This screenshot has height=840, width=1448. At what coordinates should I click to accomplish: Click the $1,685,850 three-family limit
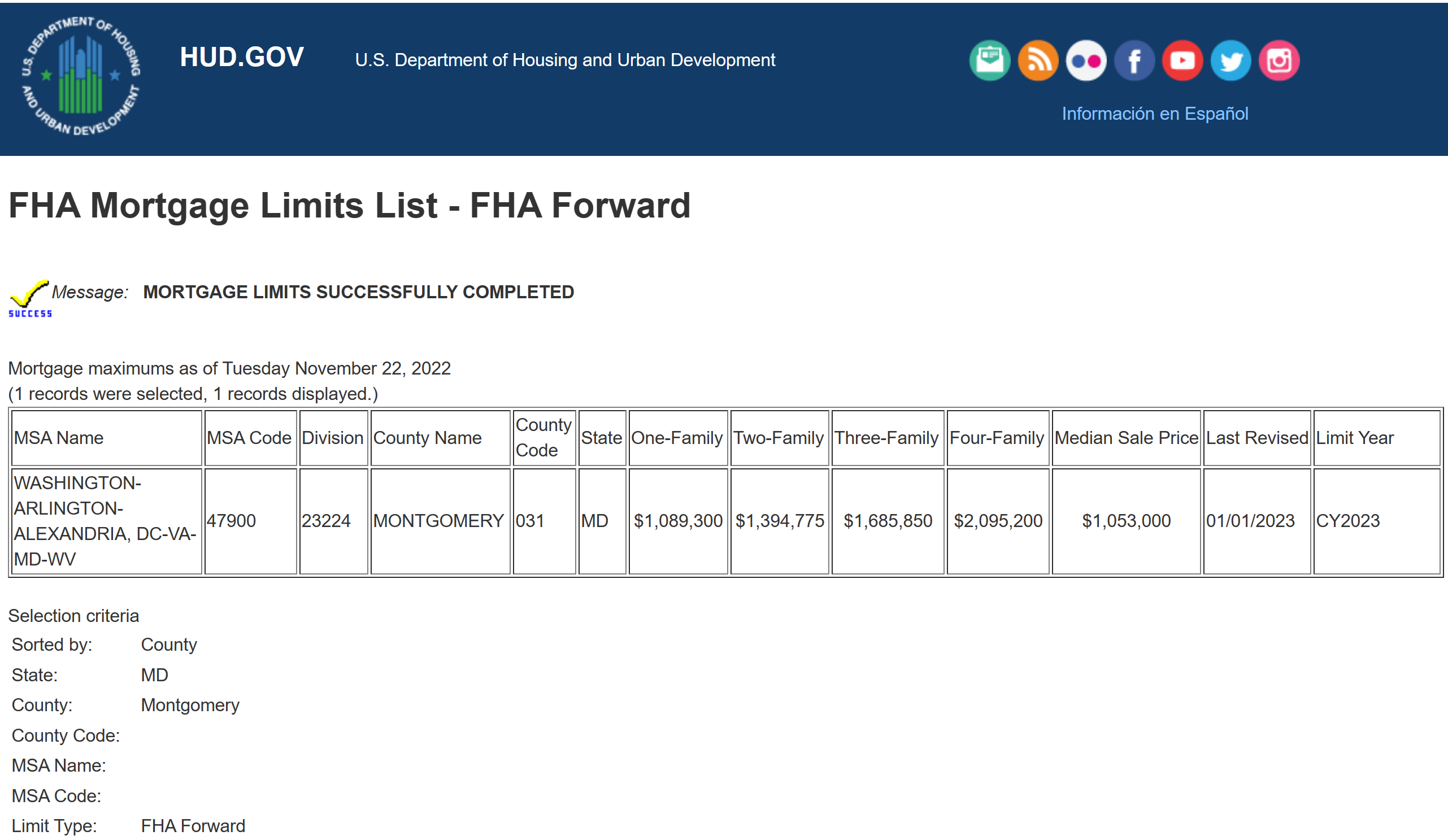(x=887, y=521)
